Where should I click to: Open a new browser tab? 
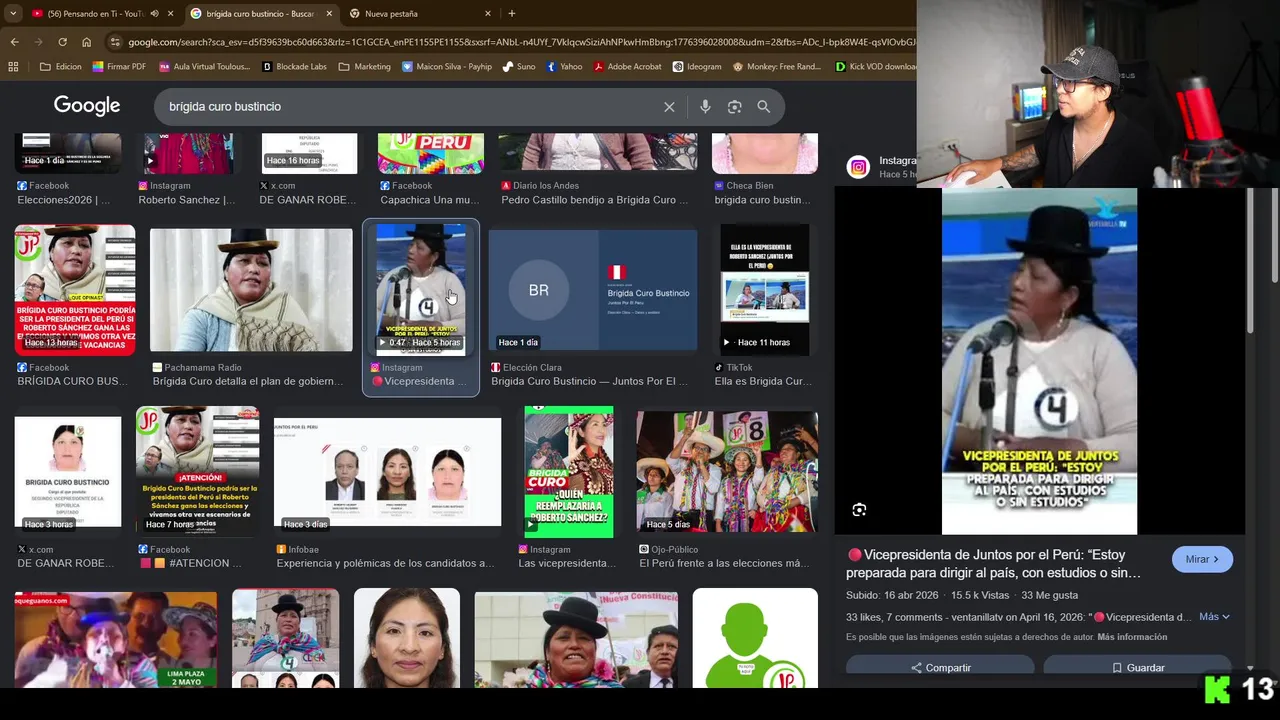[512, 13]
